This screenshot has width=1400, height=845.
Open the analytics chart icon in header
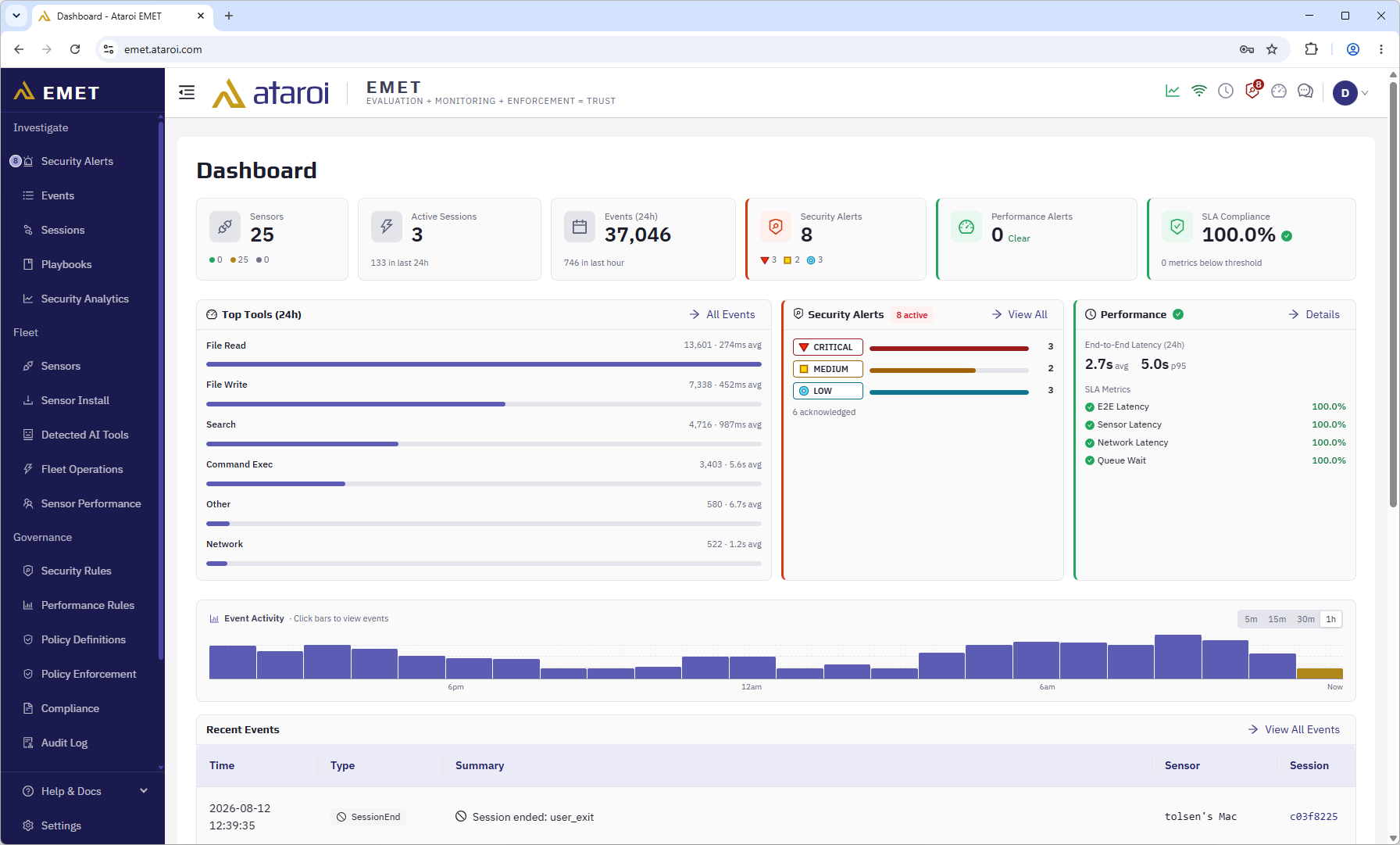1173,91
